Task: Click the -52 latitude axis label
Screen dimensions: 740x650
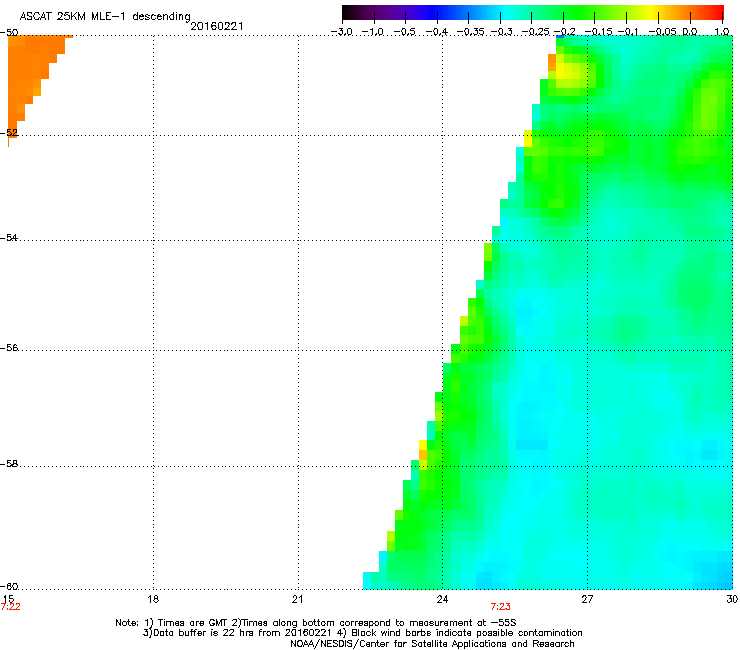Action: pos(9,133)
